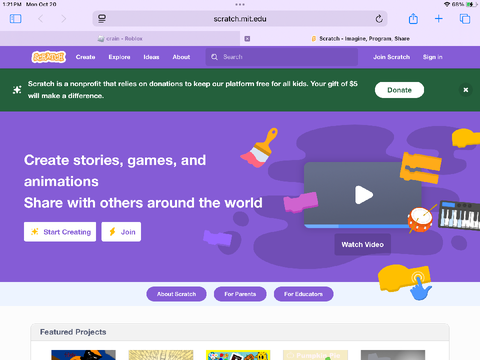Click Start Creating button
Viewport: 480px width, 360px height.
60,232
